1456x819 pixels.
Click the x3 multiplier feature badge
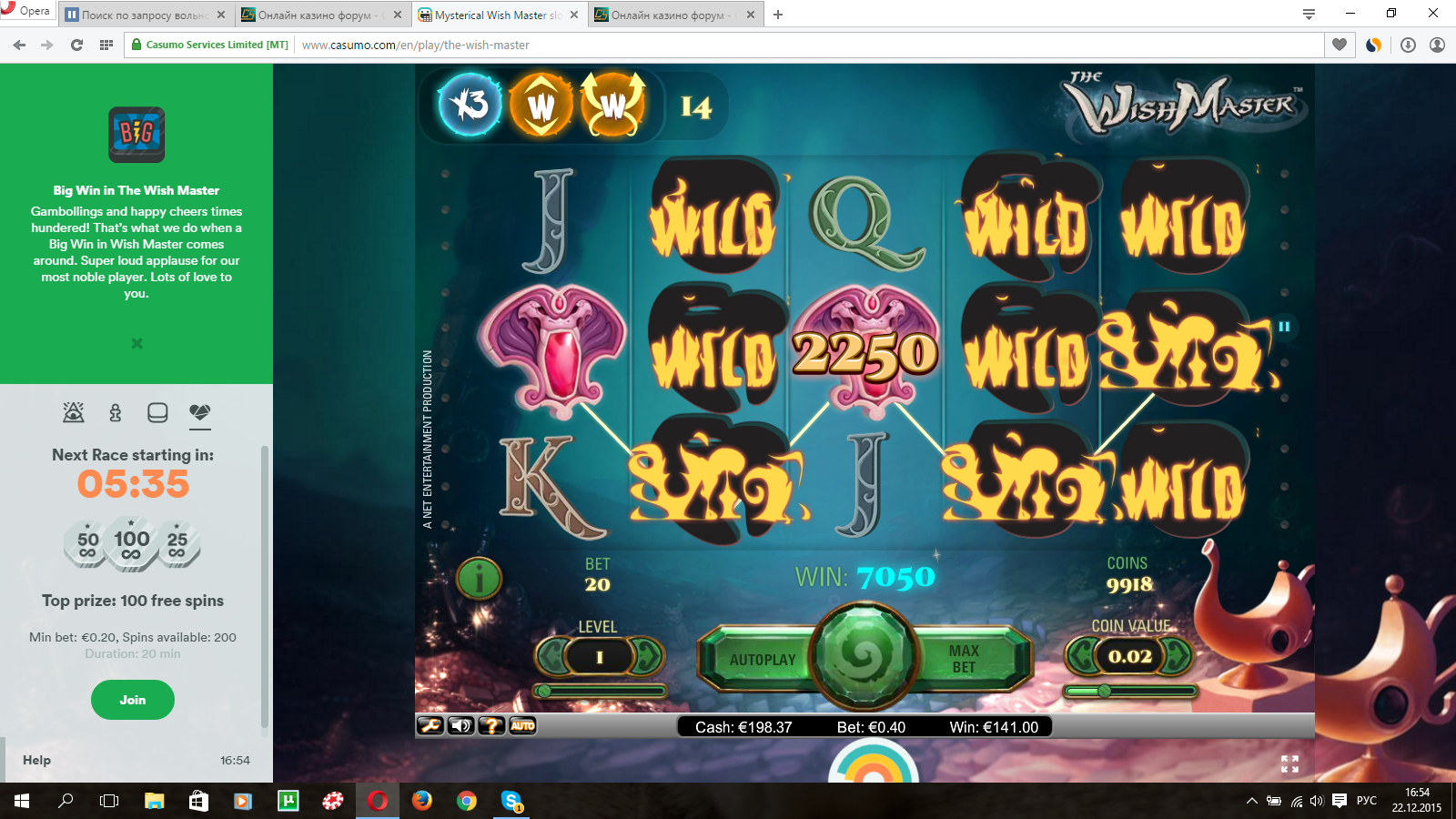pyautogui.click(x=470, y=105)
